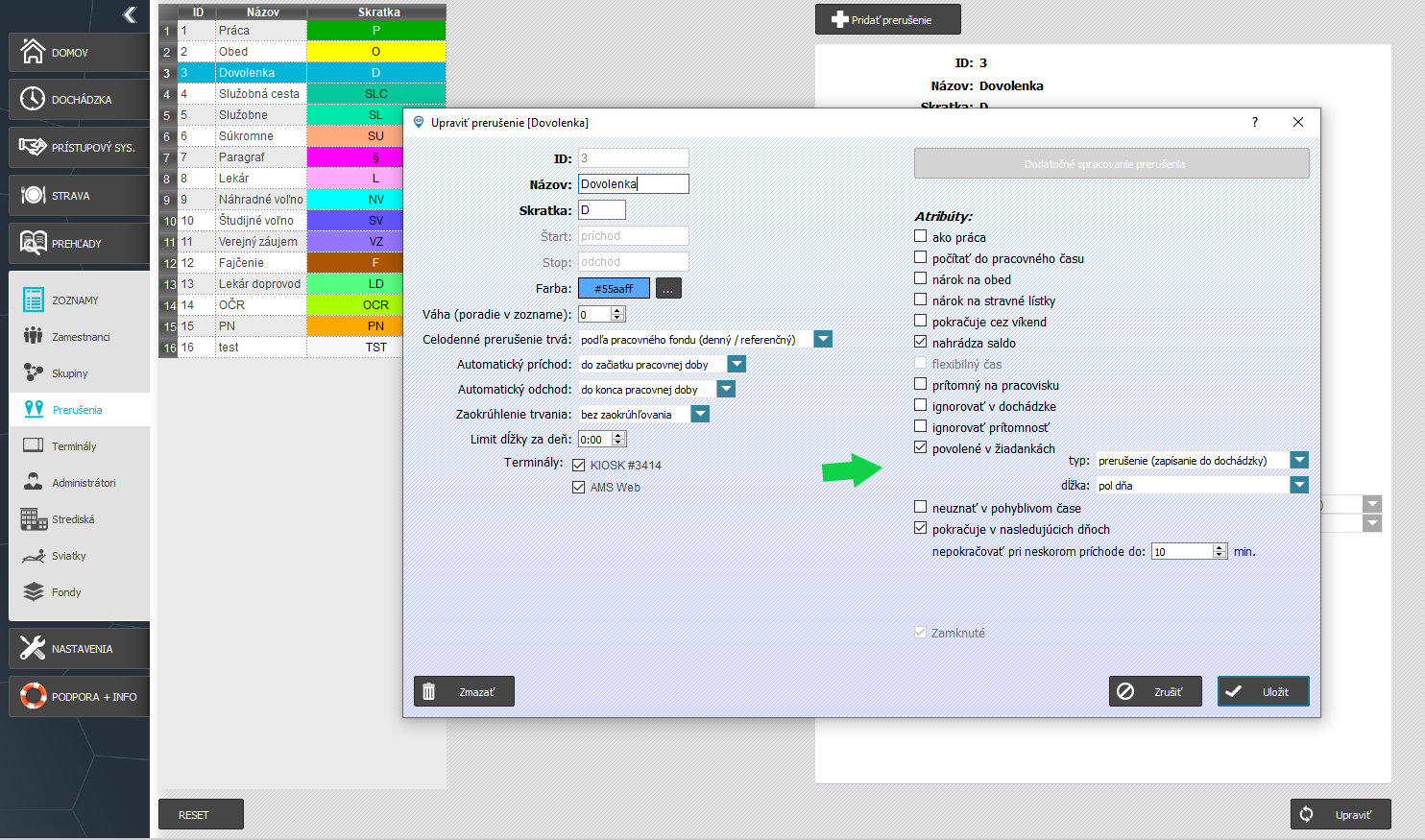This screenshot has width=1425, height=840.
Task: Open the ZOZNAMY lists section
Action: click(x=79, y=300)
